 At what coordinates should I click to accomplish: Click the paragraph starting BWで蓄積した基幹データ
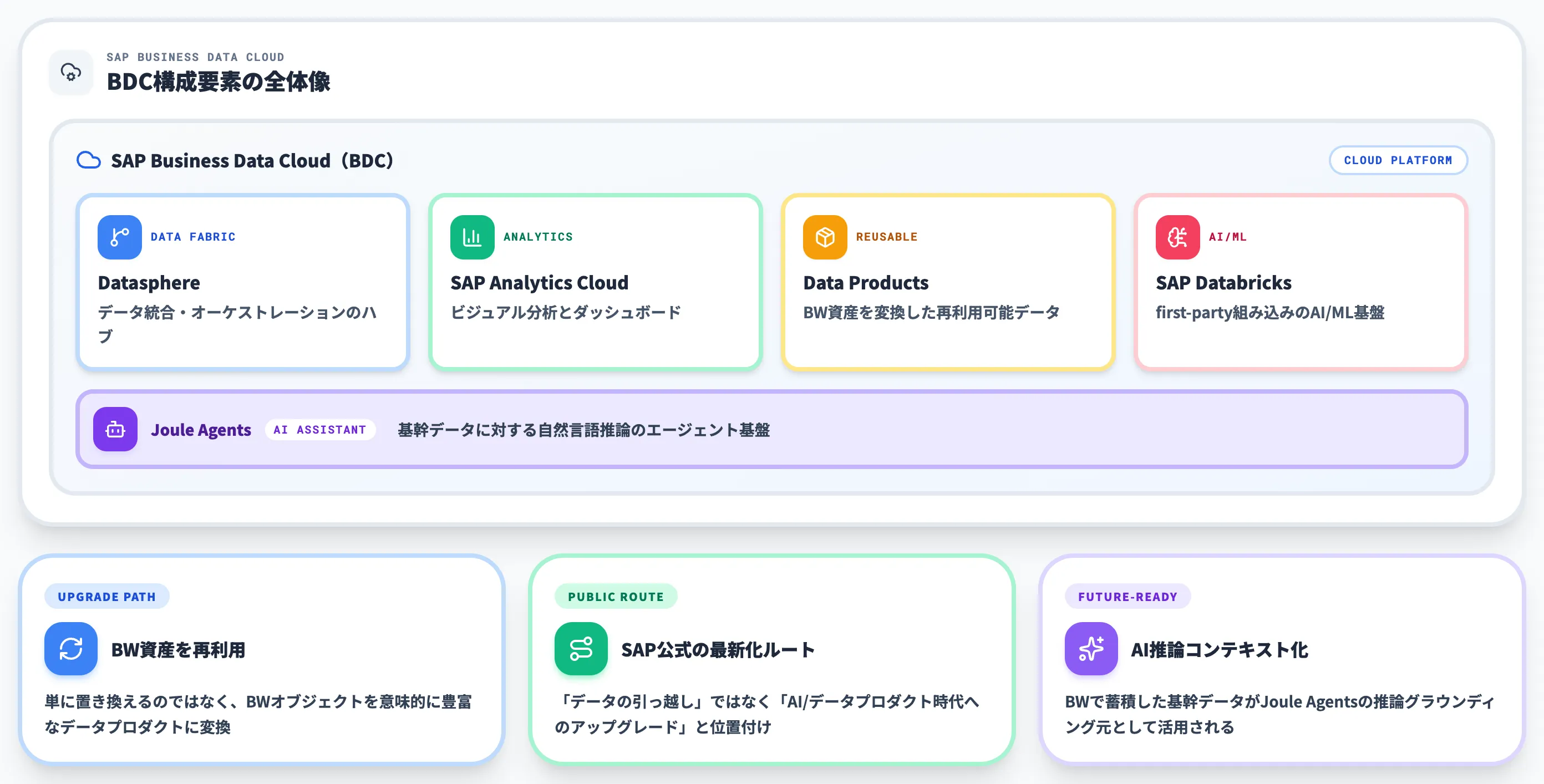(1279, 714)
